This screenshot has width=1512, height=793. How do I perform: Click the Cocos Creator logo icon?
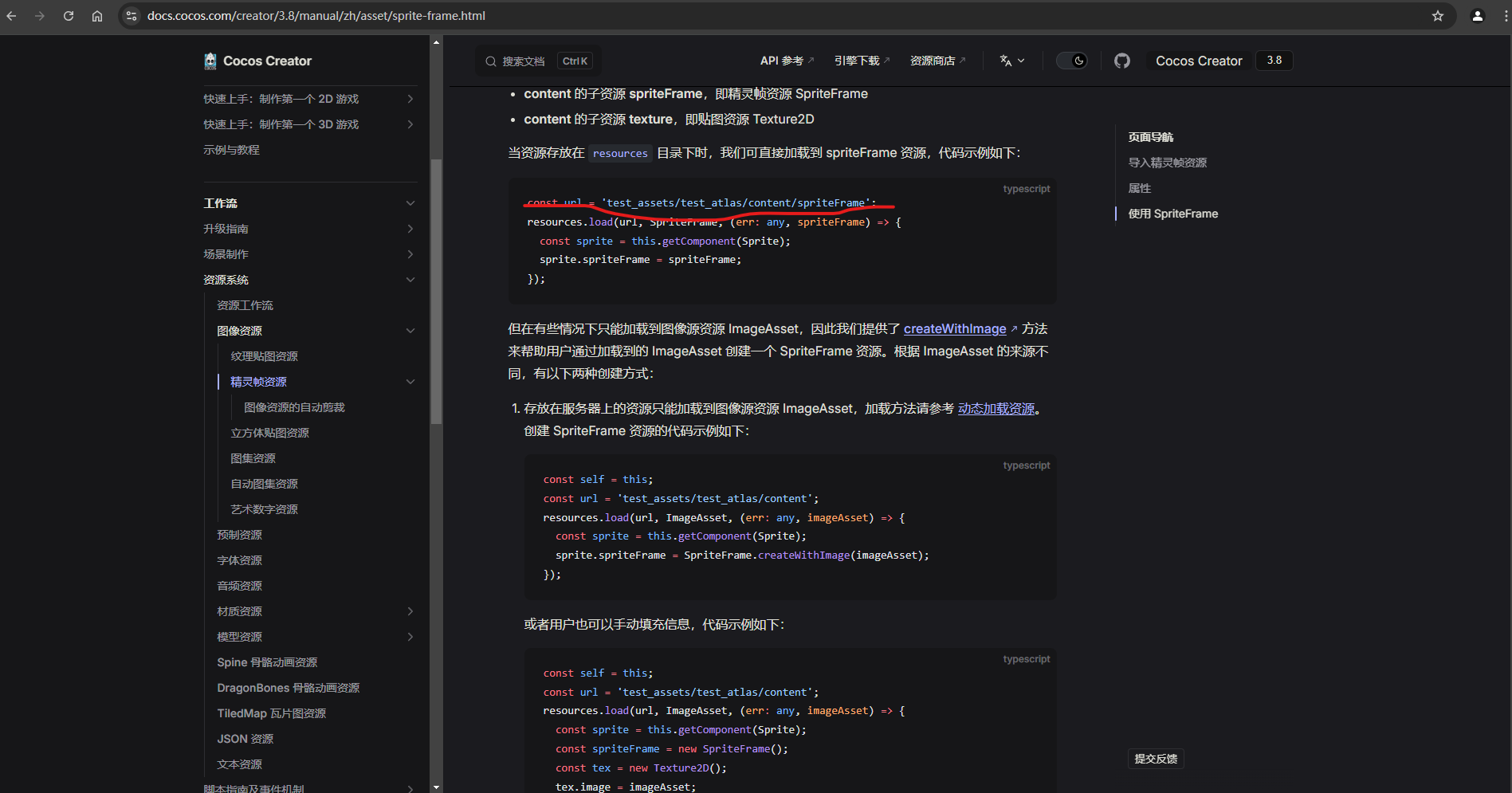click(x=210, y=61)
